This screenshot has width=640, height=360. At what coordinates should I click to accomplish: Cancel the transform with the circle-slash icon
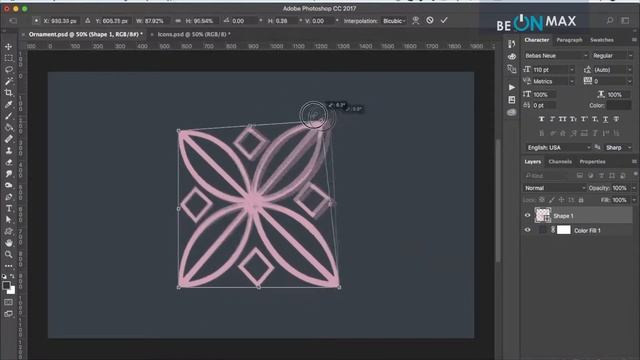pyautogui.click(x=430, y=20)
